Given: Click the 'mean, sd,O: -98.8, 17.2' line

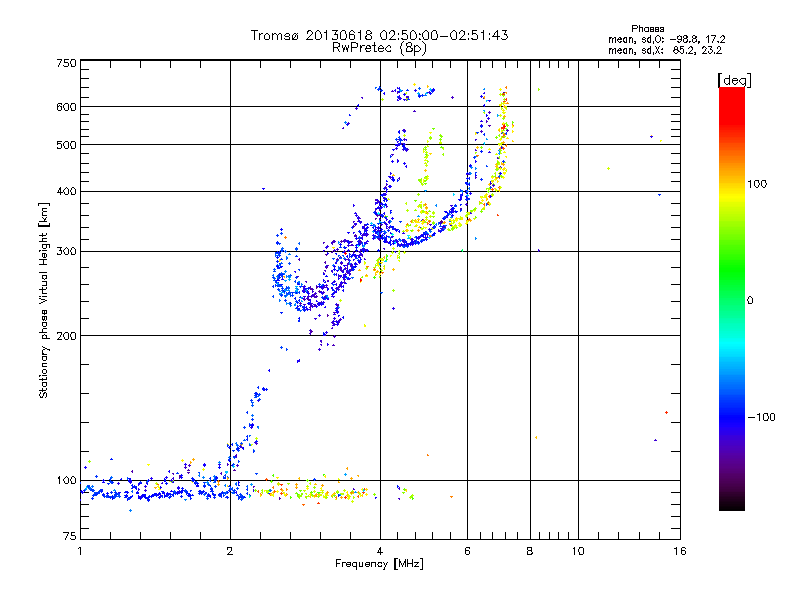Looking at the screenshot, I should pos(666,39).
